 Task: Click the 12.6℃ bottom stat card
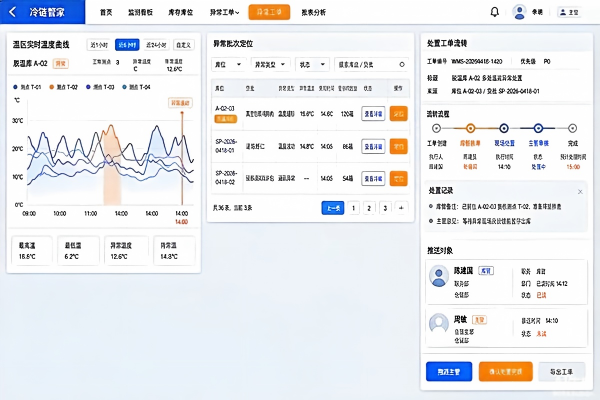click(126, 251)
